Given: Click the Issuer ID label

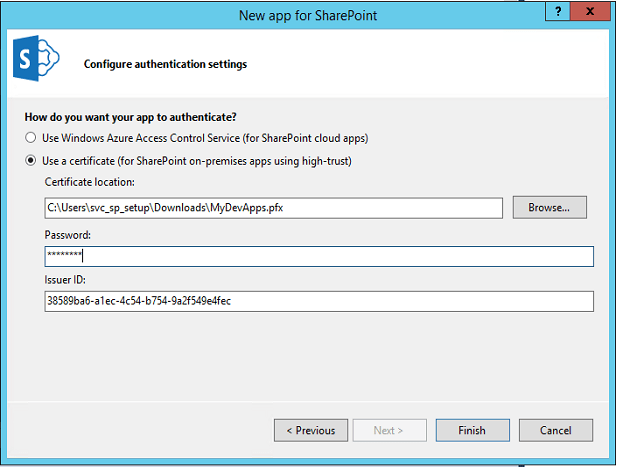Looking at the screenshot, I should [x=65, y=280].
